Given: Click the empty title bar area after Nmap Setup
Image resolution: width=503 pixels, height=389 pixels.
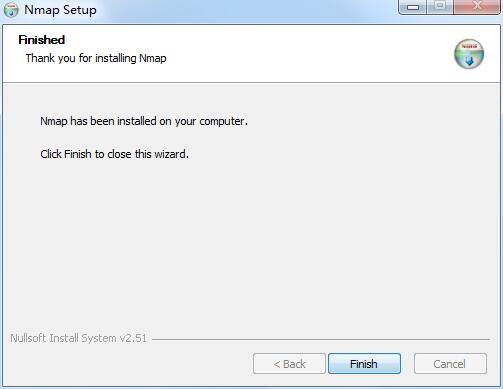Looking at the screenshot, I should (x=247, y=10).
